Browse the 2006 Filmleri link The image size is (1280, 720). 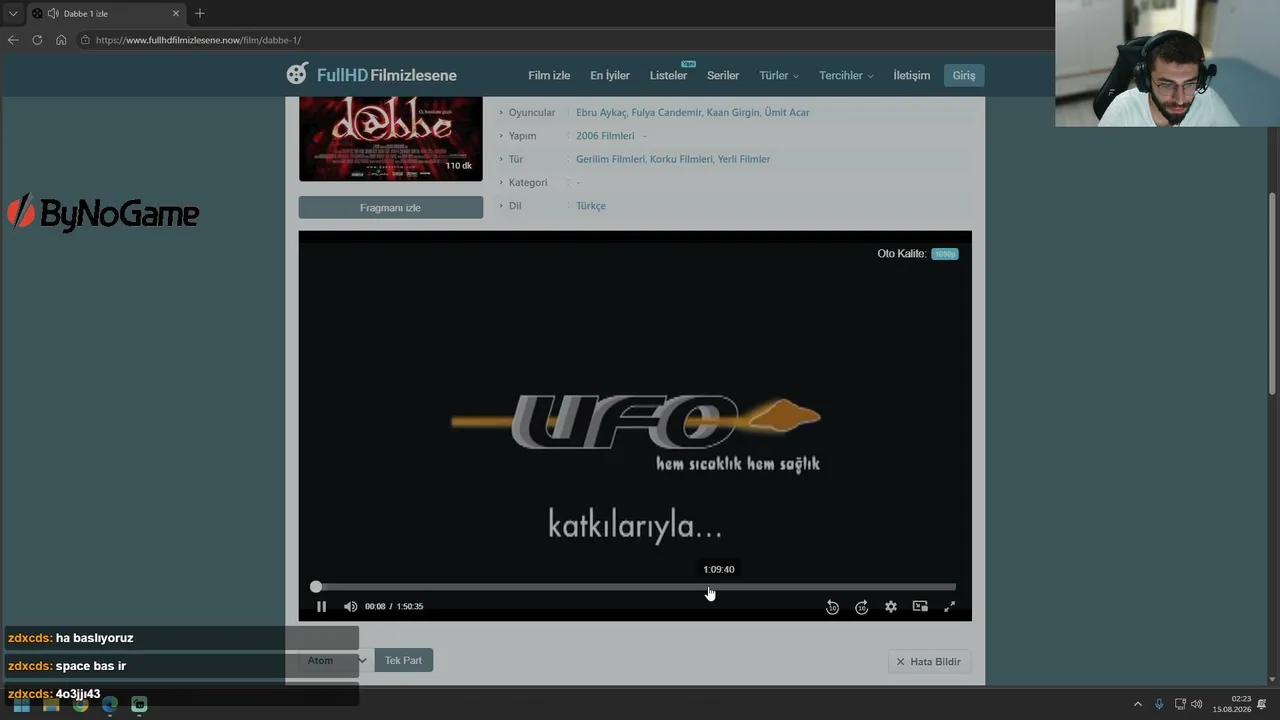click(x=605, y=136)
